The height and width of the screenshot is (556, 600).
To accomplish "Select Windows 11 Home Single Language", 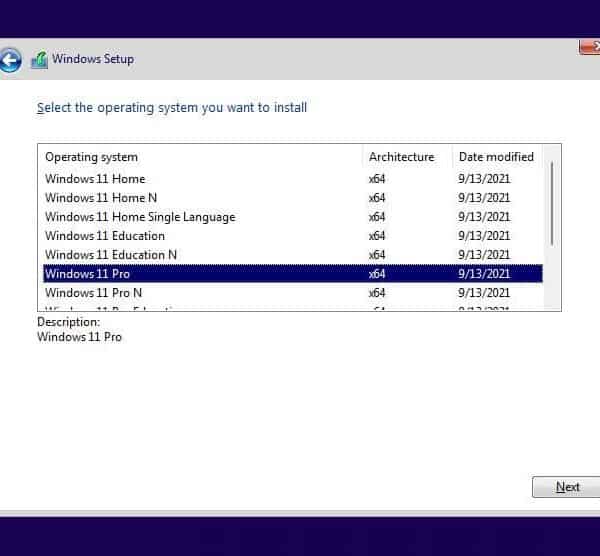I will [x=293, y=217].
